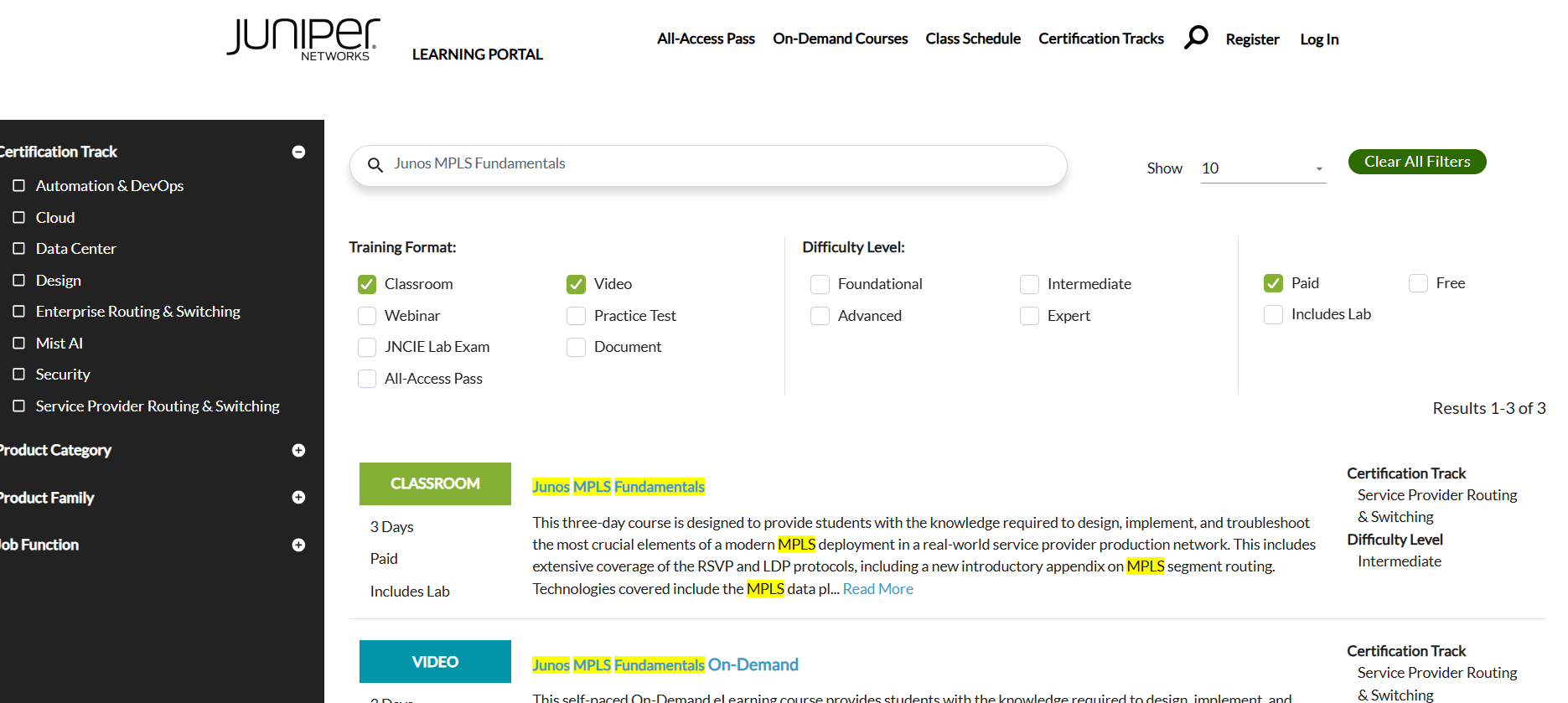This screenshot has width=1568, height=703.
Task: Click the Juniper Networks logo
Action: point(303,39)
